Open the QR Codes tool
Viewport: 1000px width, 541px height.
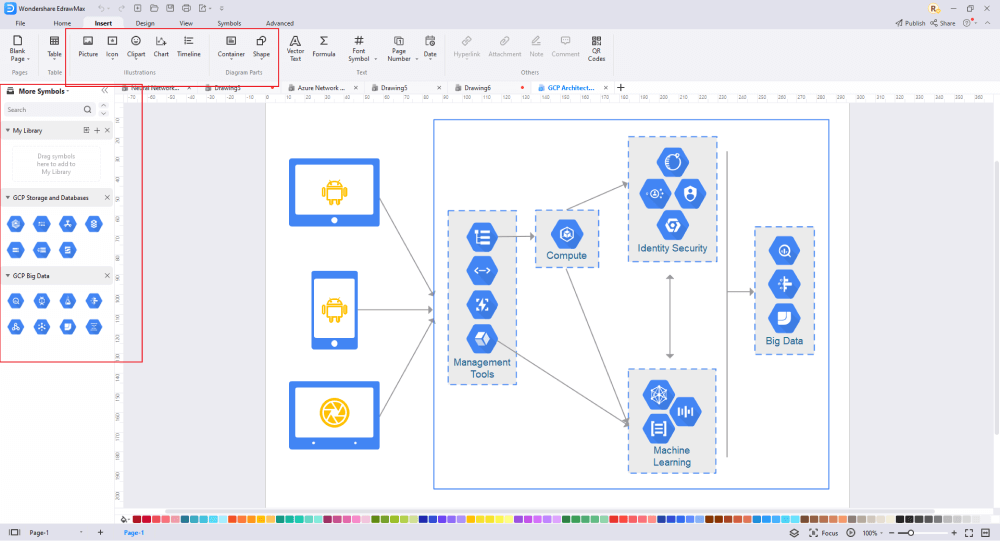[x=596, y=48]
